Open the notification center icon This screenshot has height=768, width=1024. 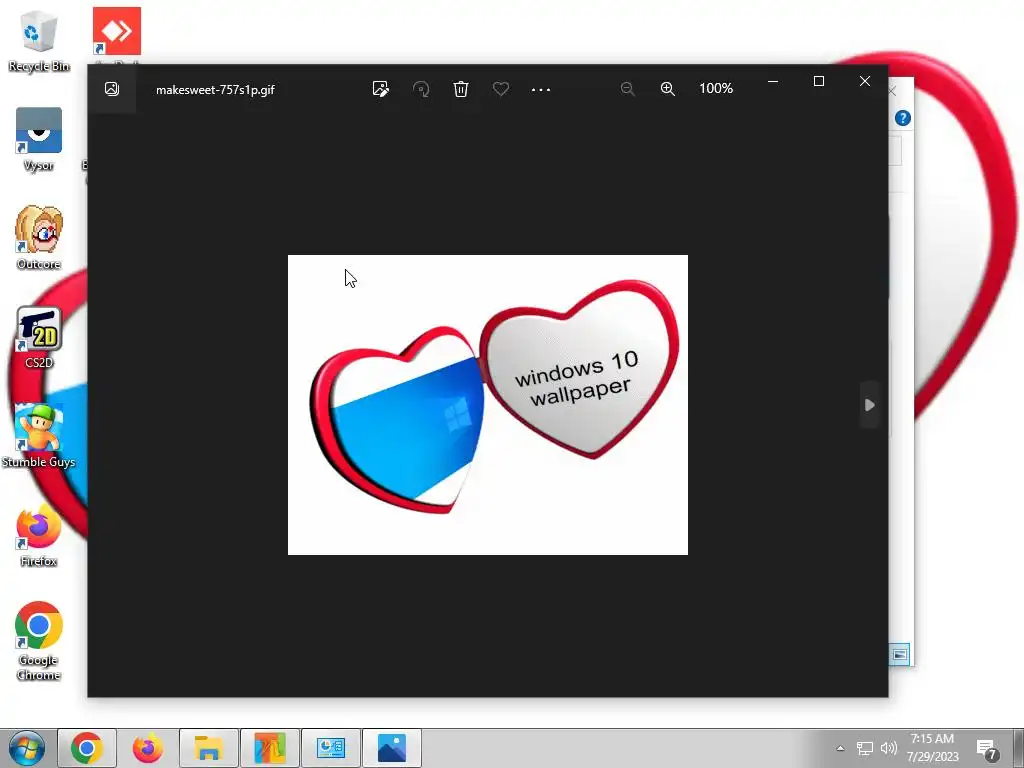point(987,750)
